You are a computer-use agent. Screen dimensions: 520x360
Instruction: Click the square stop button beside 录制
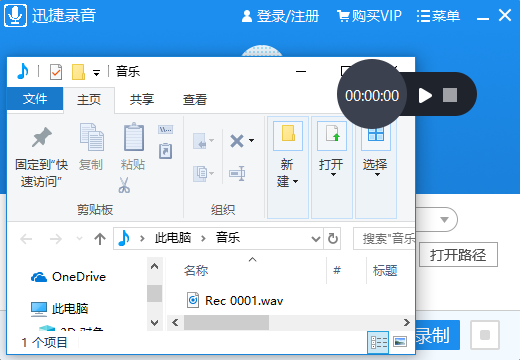(485, 335)
